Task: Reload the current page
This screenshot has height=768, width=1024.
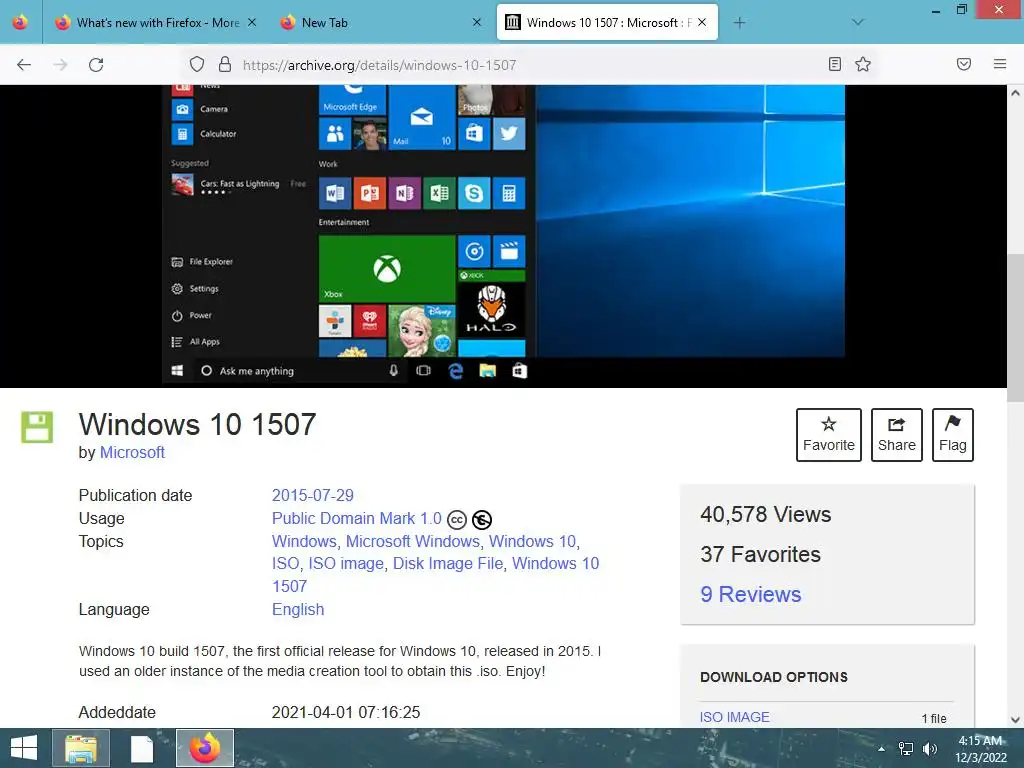Action: [96, 65]
